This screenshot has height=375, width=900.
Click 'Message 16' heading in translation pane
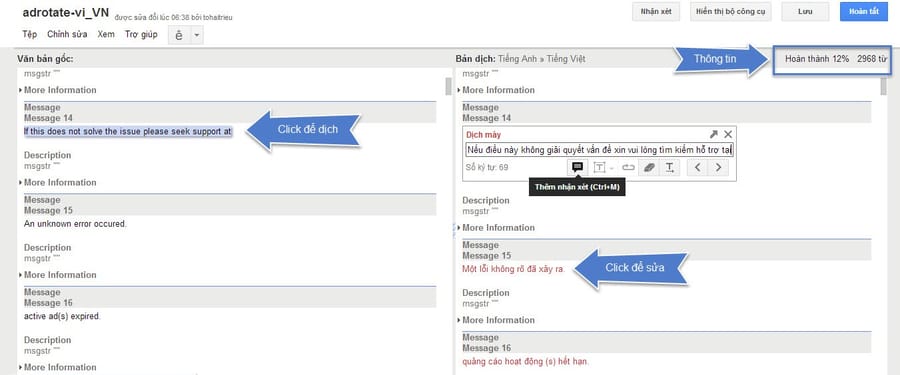point(486,348)
